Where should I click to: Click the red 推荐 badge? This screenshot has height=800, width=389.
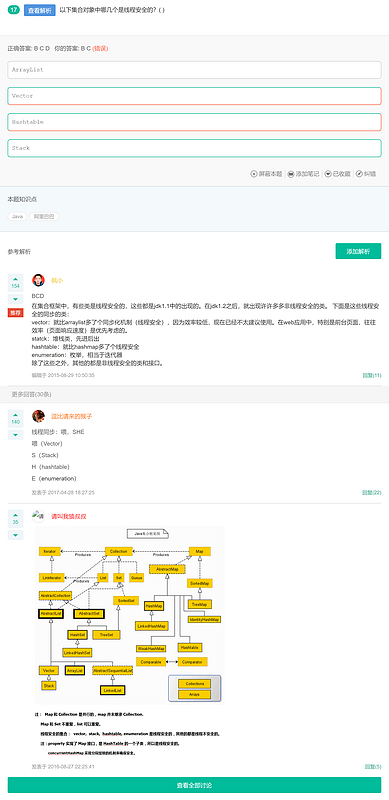pos(15,312)
